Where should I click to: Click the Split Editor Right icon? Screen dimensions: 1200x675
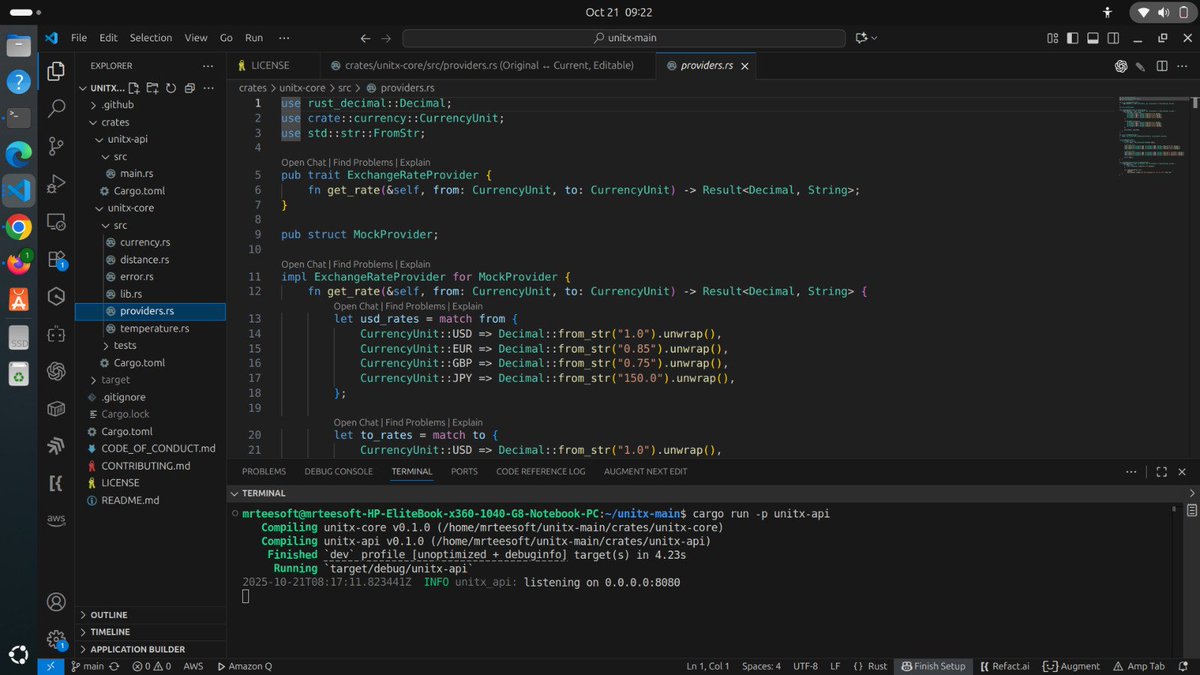coord(1162,66)
